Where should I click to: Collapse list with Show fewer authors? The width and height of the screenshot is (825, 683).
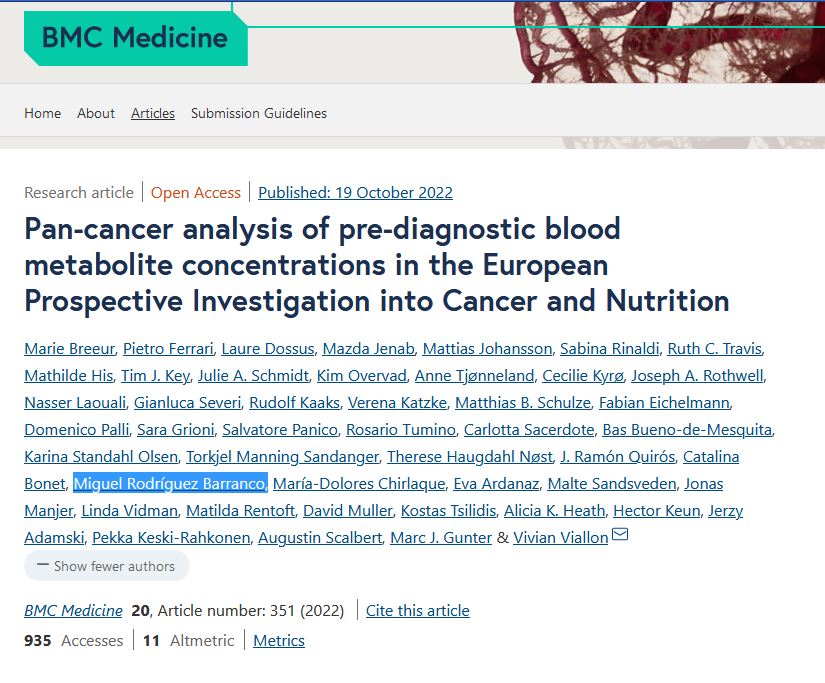pyautogui.click(x=106, y=566)
